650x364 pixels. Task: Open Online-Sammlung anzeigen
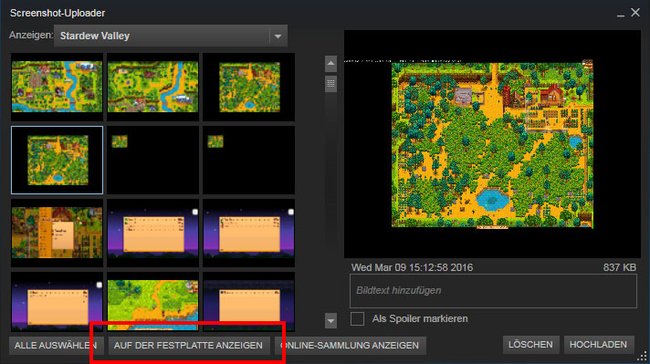point(350,345)
